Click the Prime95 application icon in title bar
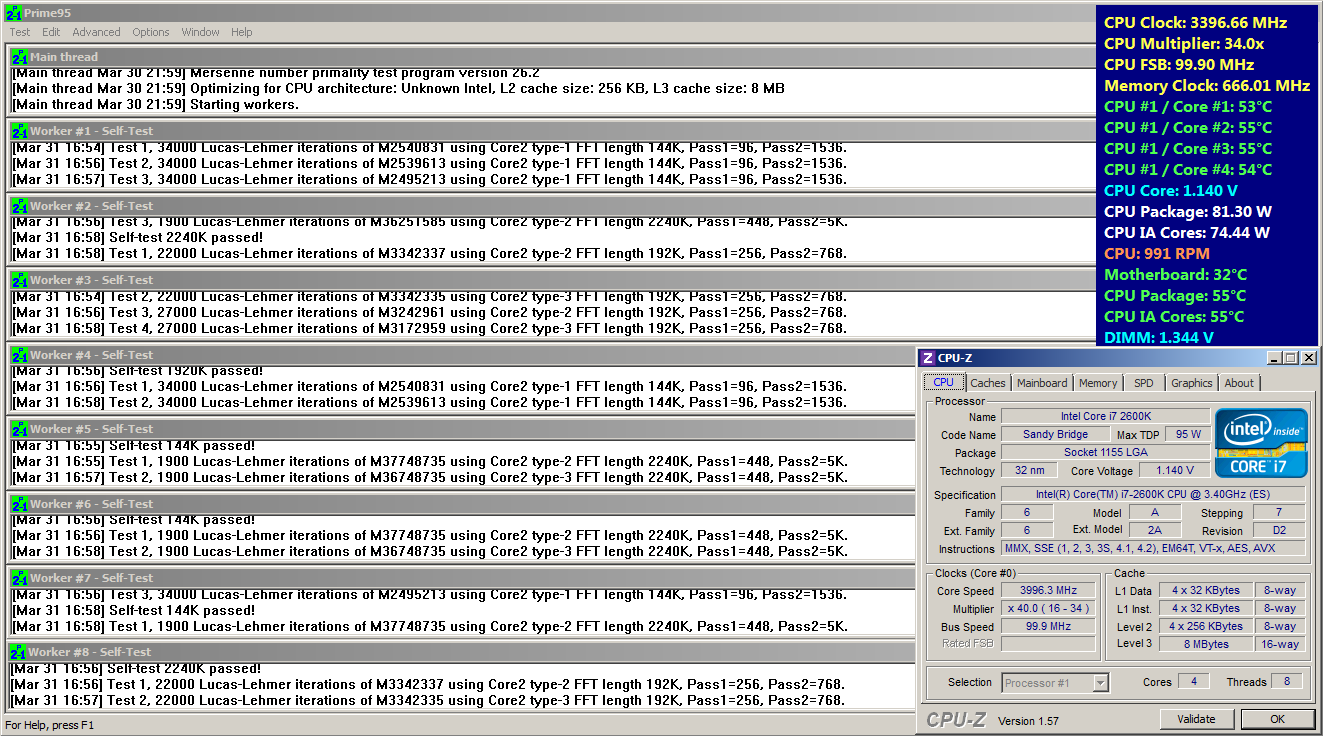The width and height of the screenshot is (1323, 736). (13, 12)
